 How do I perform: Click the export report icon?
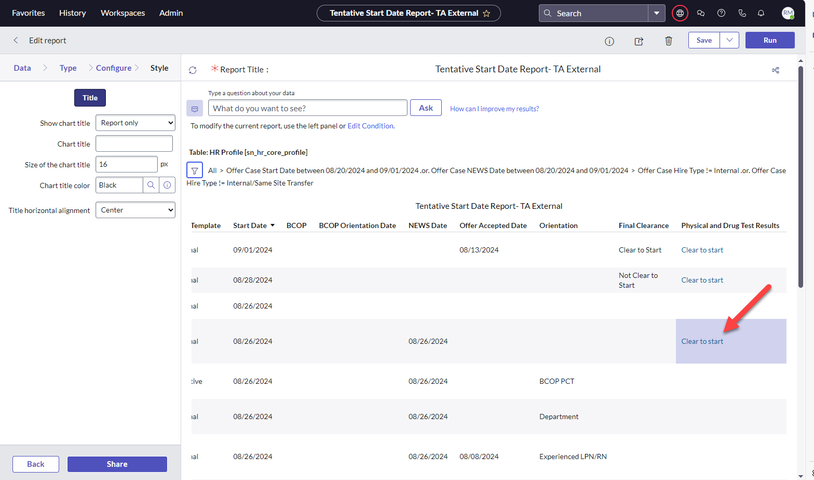point(639,41)
